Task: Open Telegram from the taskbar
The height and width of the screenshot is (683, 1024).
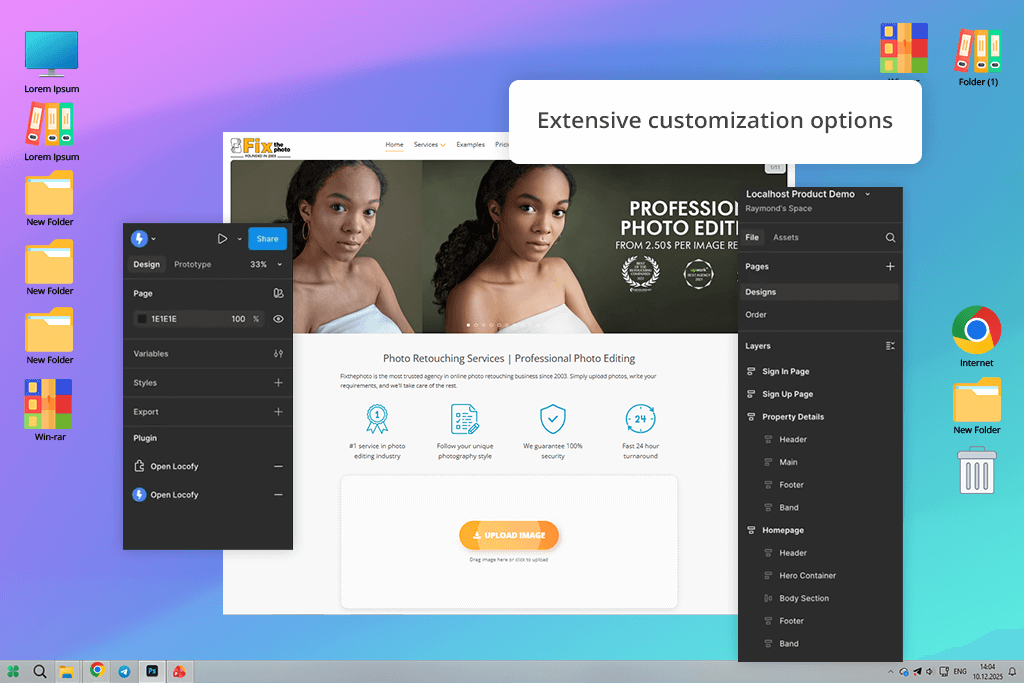Action: (x=124, y=671)
